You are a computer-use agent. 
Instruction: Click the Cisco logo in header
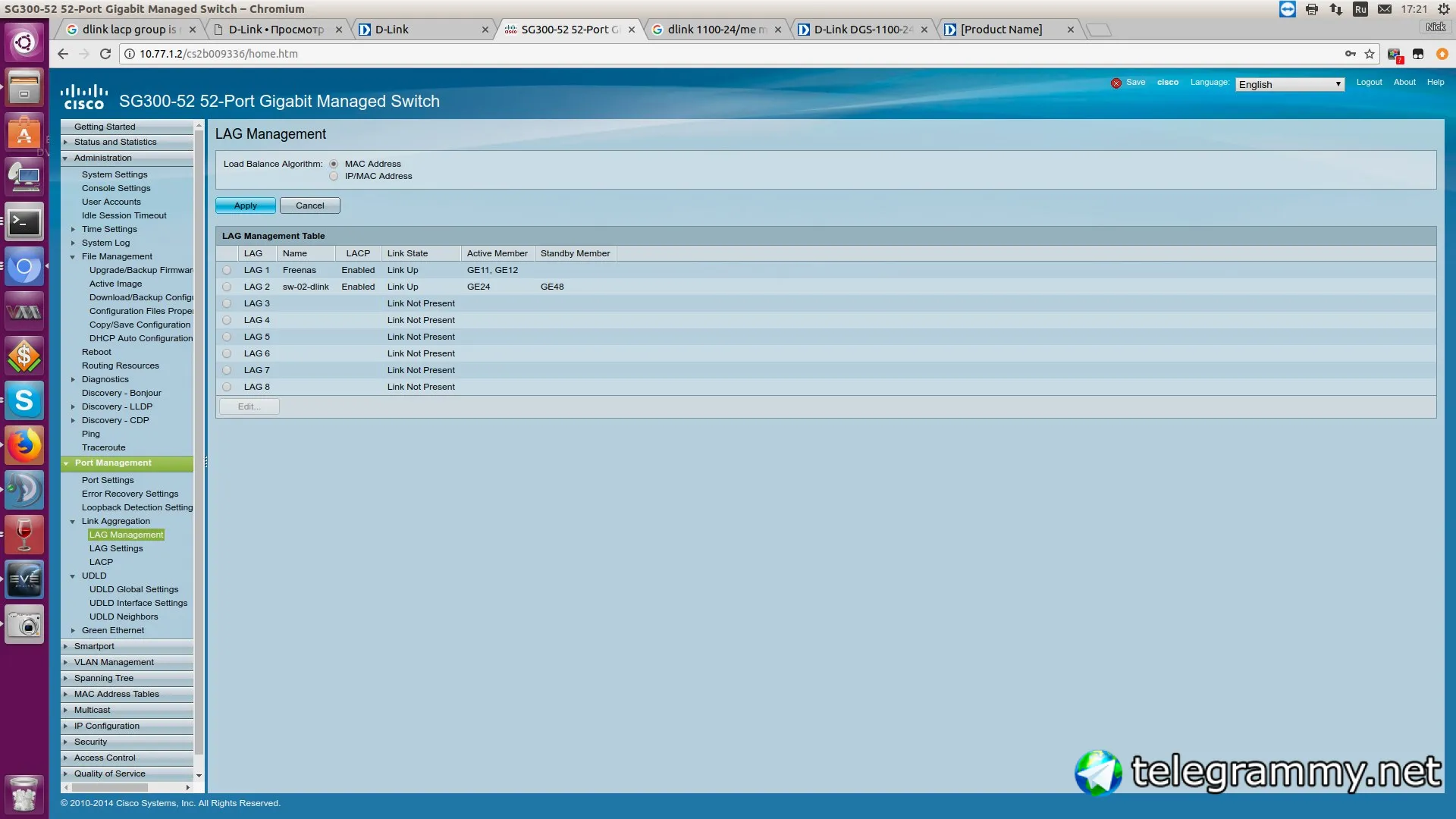click(x=83, y=98)
